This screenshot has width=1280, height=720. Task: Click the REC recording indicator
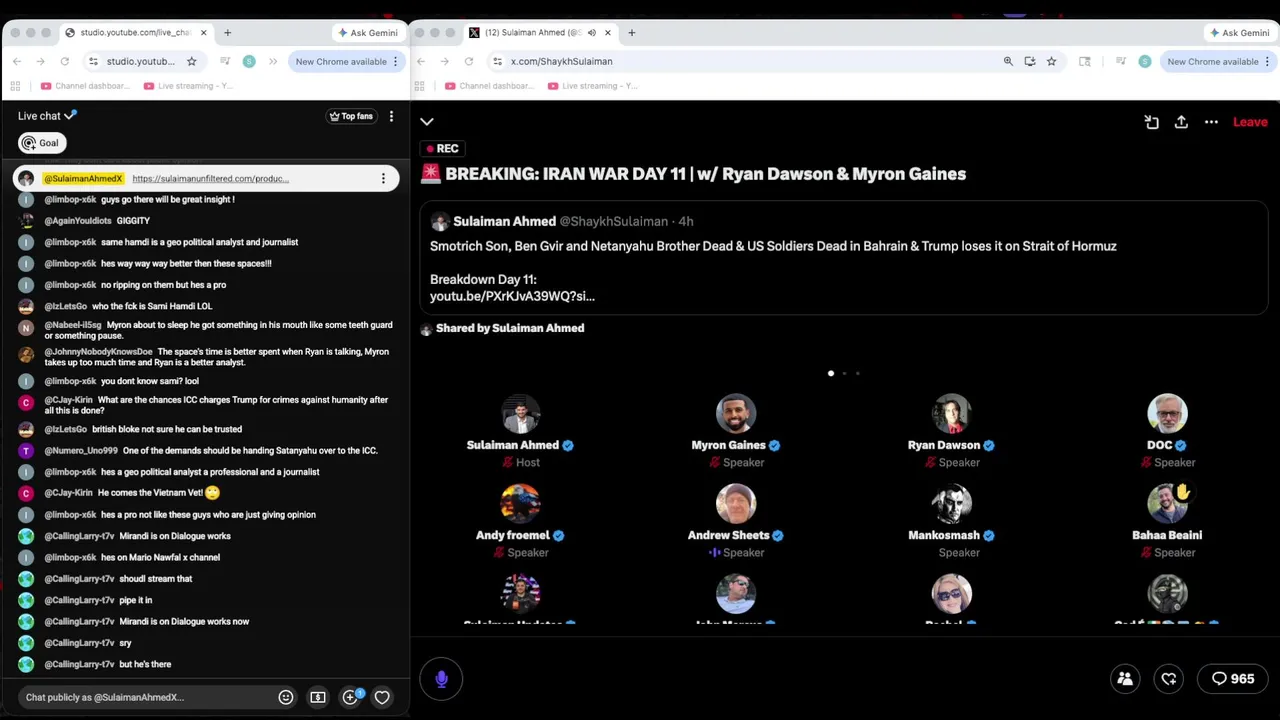[442, 148]
